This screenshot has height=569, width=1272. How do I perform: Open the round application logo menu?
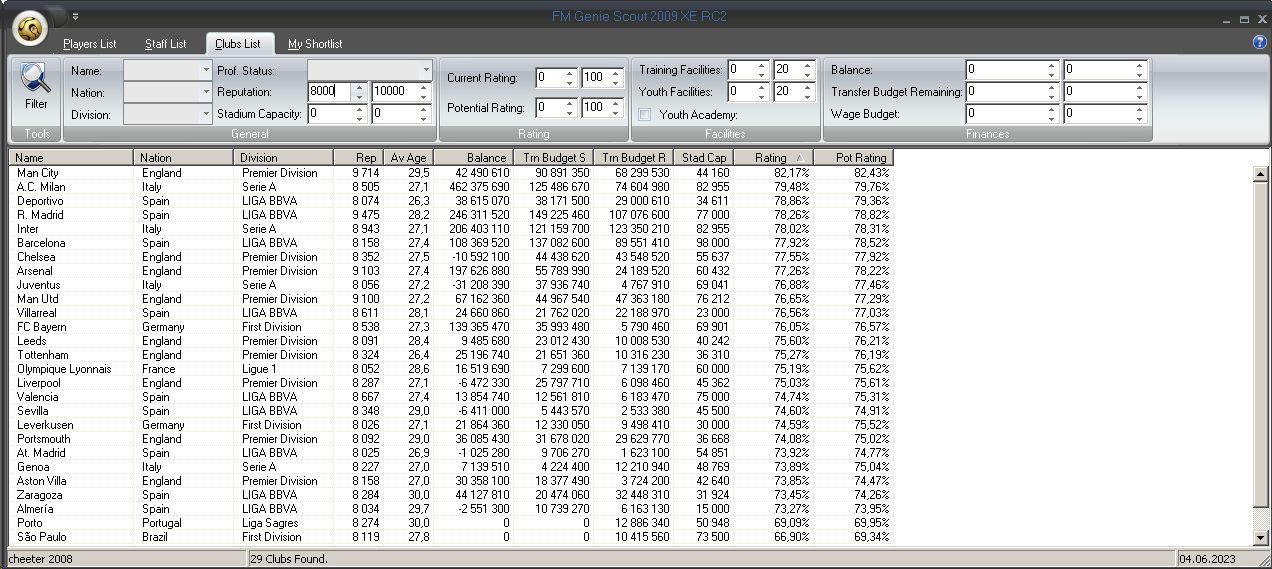tap(30, 29)
